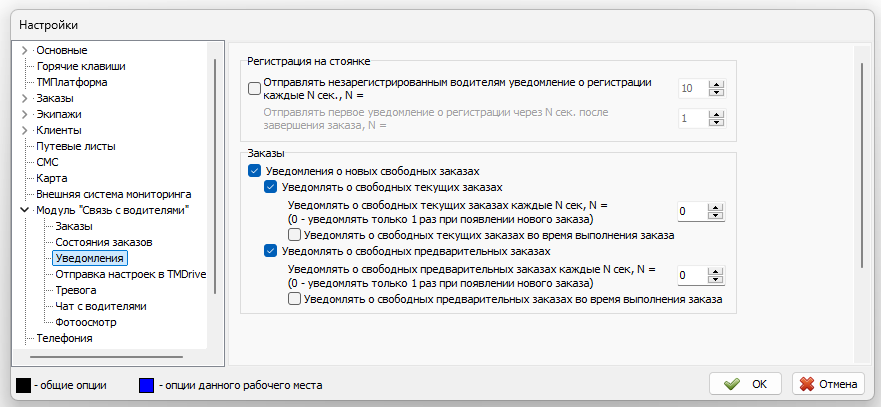Click the предварительных заказах N input field
The width and height of the screenshot is (881, 407).
[692, 275]
